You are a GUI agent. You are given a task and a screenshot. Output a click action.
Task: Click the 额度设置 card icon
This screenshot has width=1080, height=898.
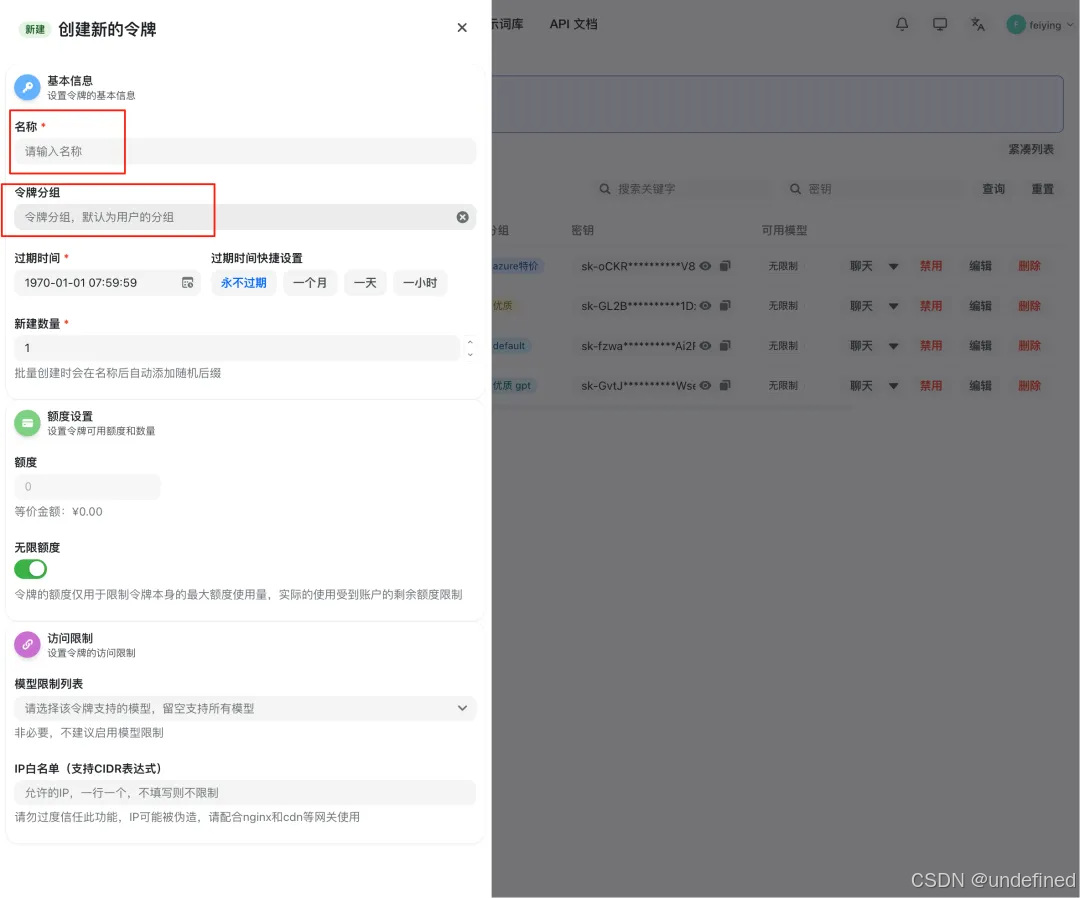27,423
